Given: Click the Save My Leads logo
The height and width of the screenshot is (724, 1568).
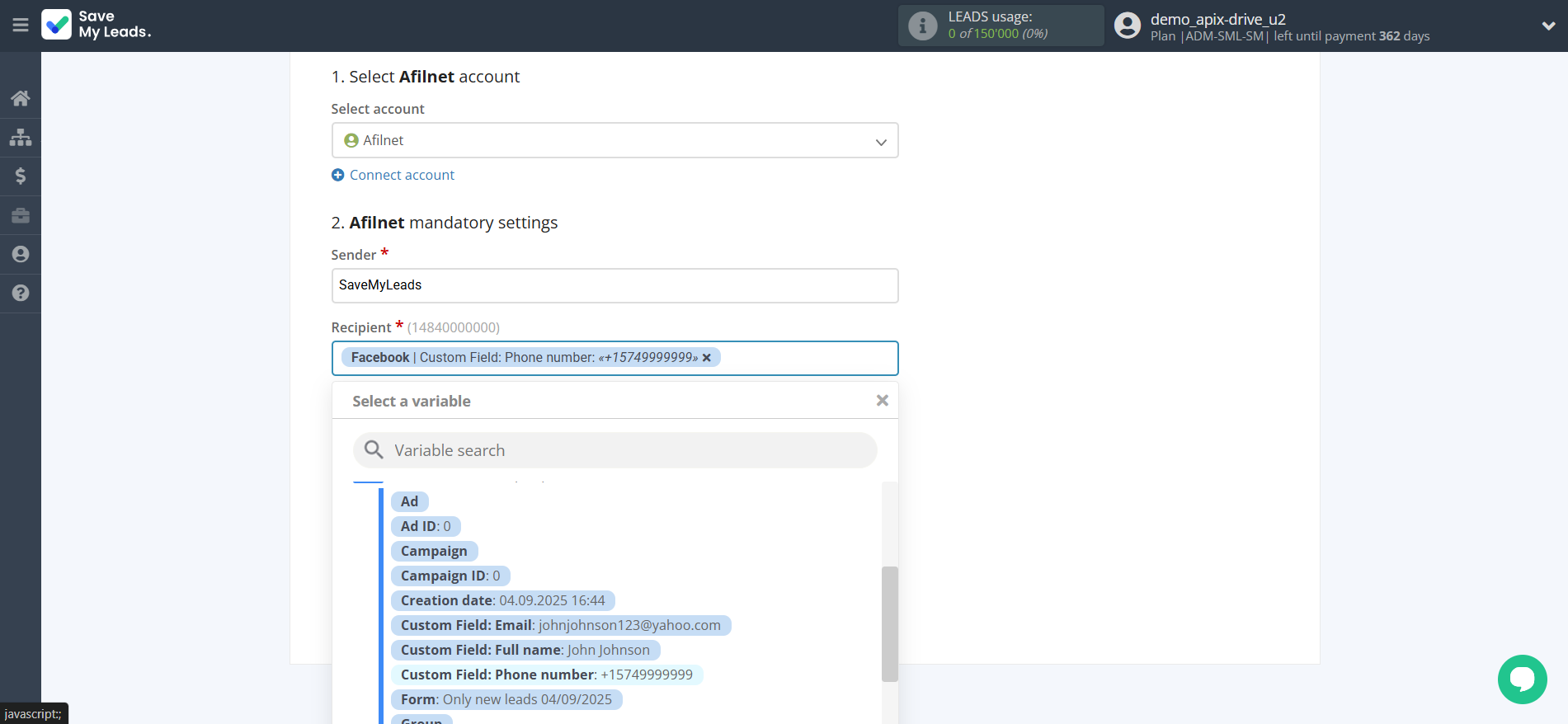Looking at the screenshot, I should [97, 25].
